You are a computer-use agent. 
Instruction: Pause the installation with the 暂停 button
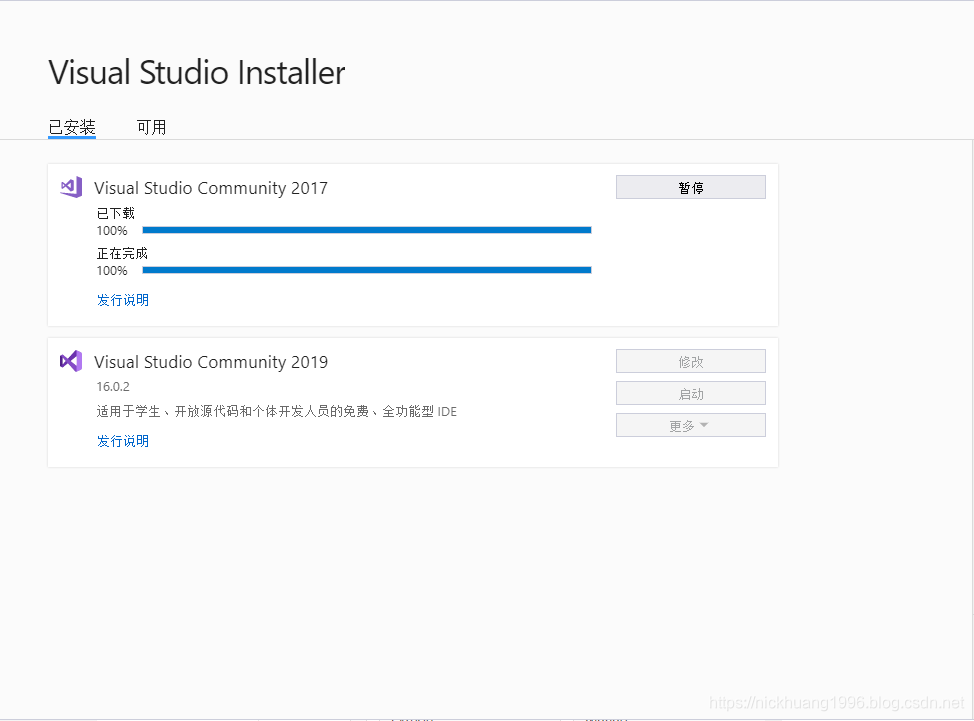pos(691,188)
